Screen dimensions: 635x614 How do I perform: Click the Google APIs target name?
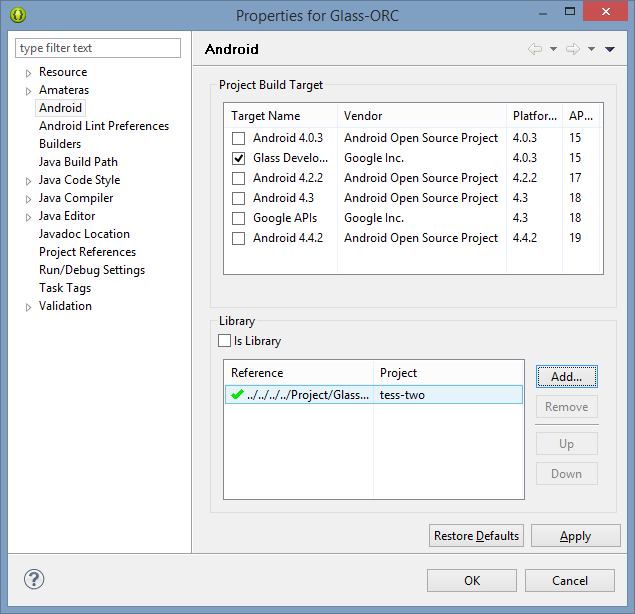tap(285, 218)
